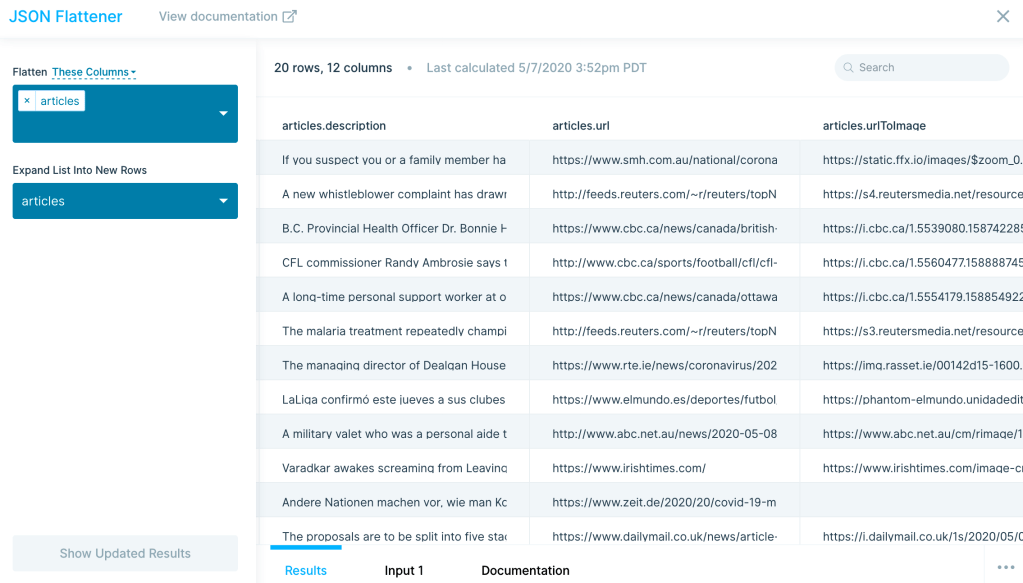The image size is (1023, 583).
Task: Remove the articles tag with x icon
Action: [x=27, y=101]
